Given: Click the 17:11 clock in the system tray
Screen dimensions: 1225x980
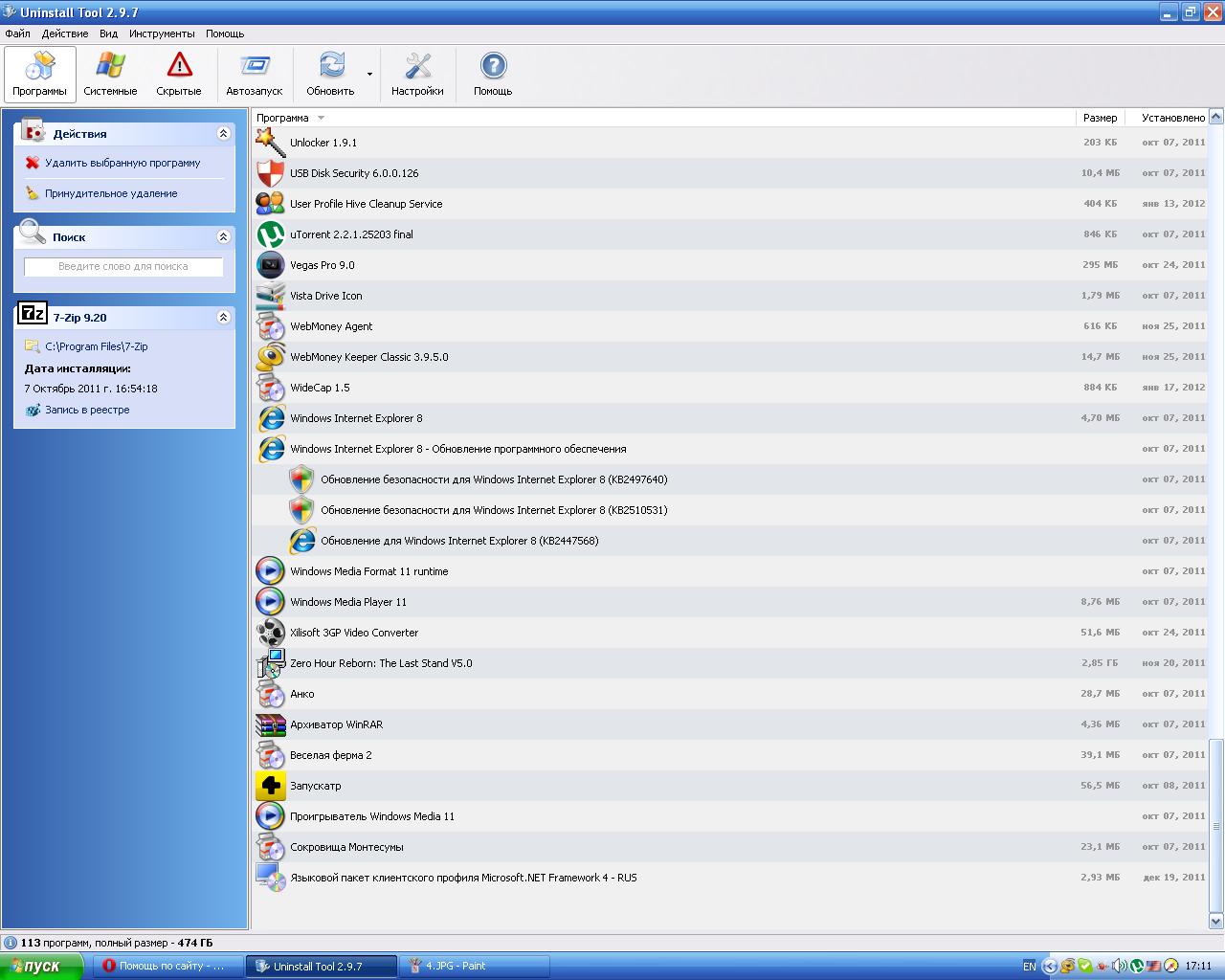Looking at the screenshot, I should [1198, 967].
